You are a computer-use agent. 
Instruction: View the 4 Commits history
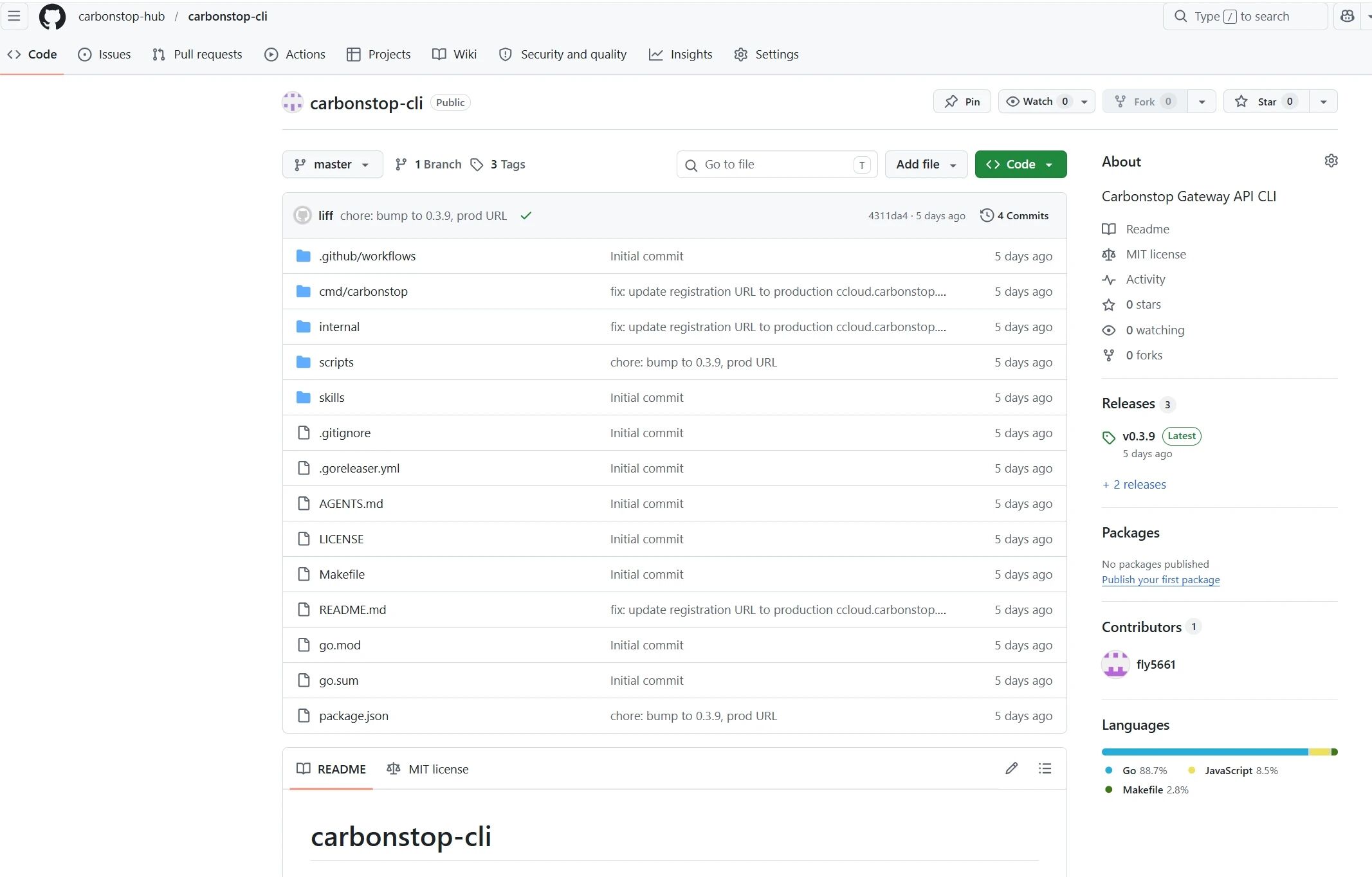(1014, 215)
